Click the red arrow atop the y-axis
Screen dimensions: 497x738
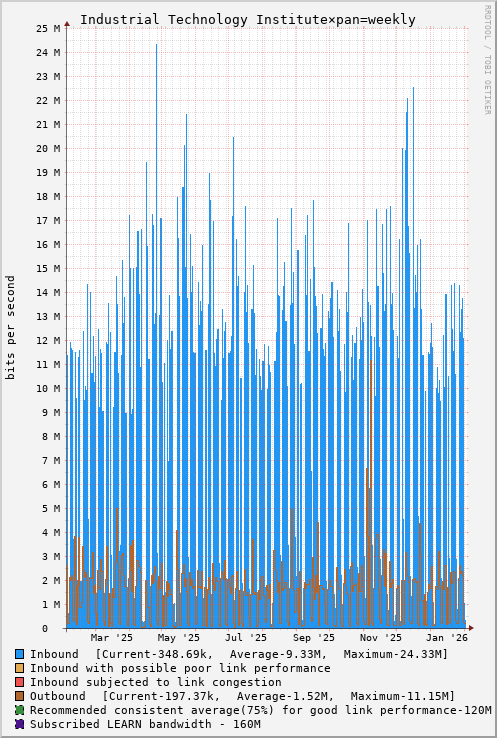[67, 24]
